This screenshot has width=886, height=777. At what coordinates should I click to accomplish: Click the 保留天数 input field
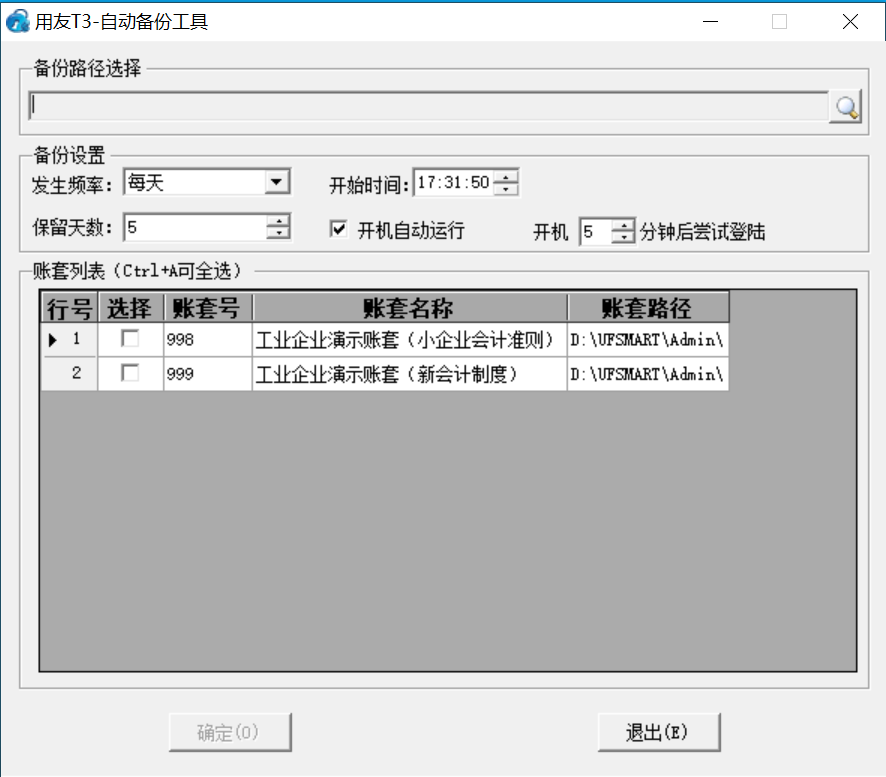tap(194, 228)
